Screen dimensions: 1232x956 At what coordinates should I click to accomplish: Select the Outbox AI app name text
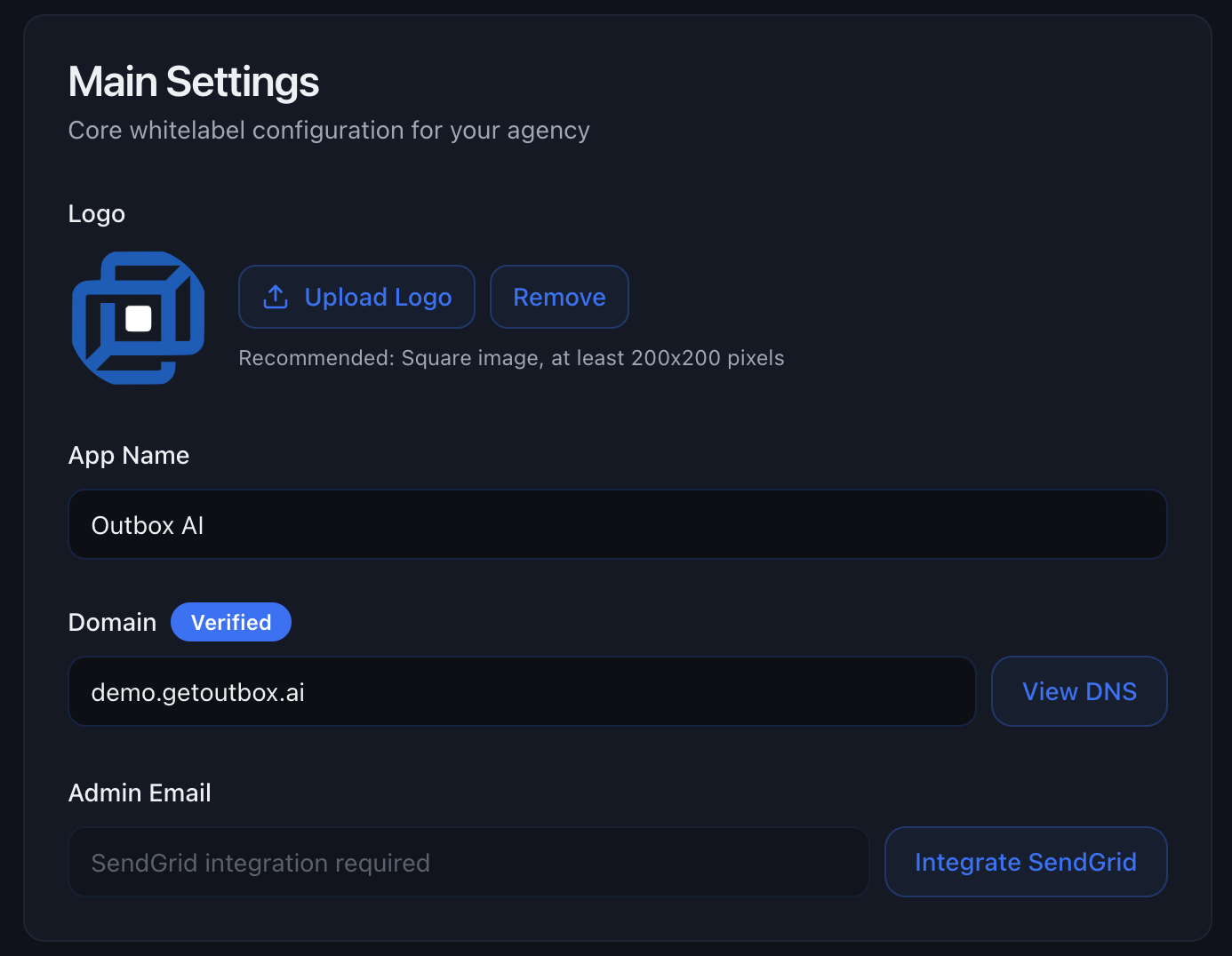tap(148, 524)
